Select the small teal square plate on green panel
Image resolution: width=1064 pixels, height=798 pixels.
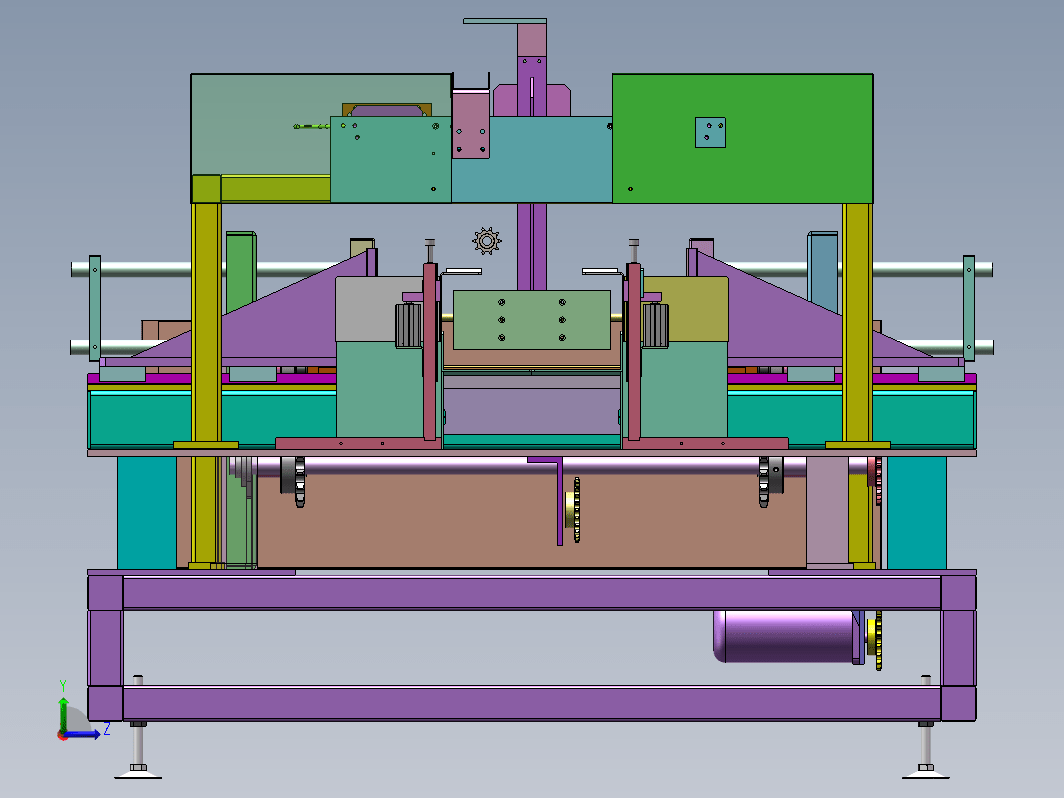click(710, 132)
